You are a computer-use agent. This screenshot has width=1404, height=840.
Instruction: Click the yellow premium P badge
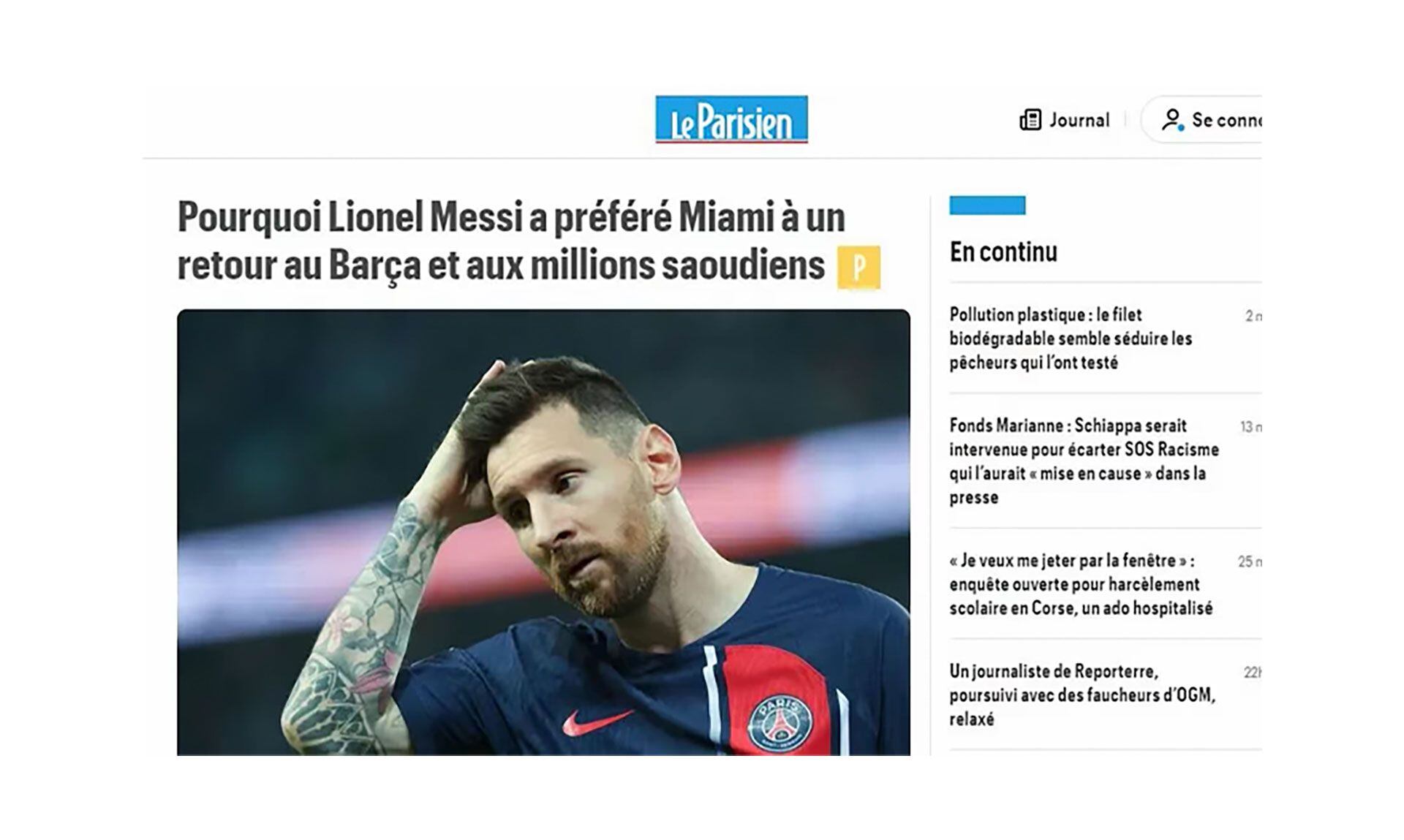coord(858,268)
